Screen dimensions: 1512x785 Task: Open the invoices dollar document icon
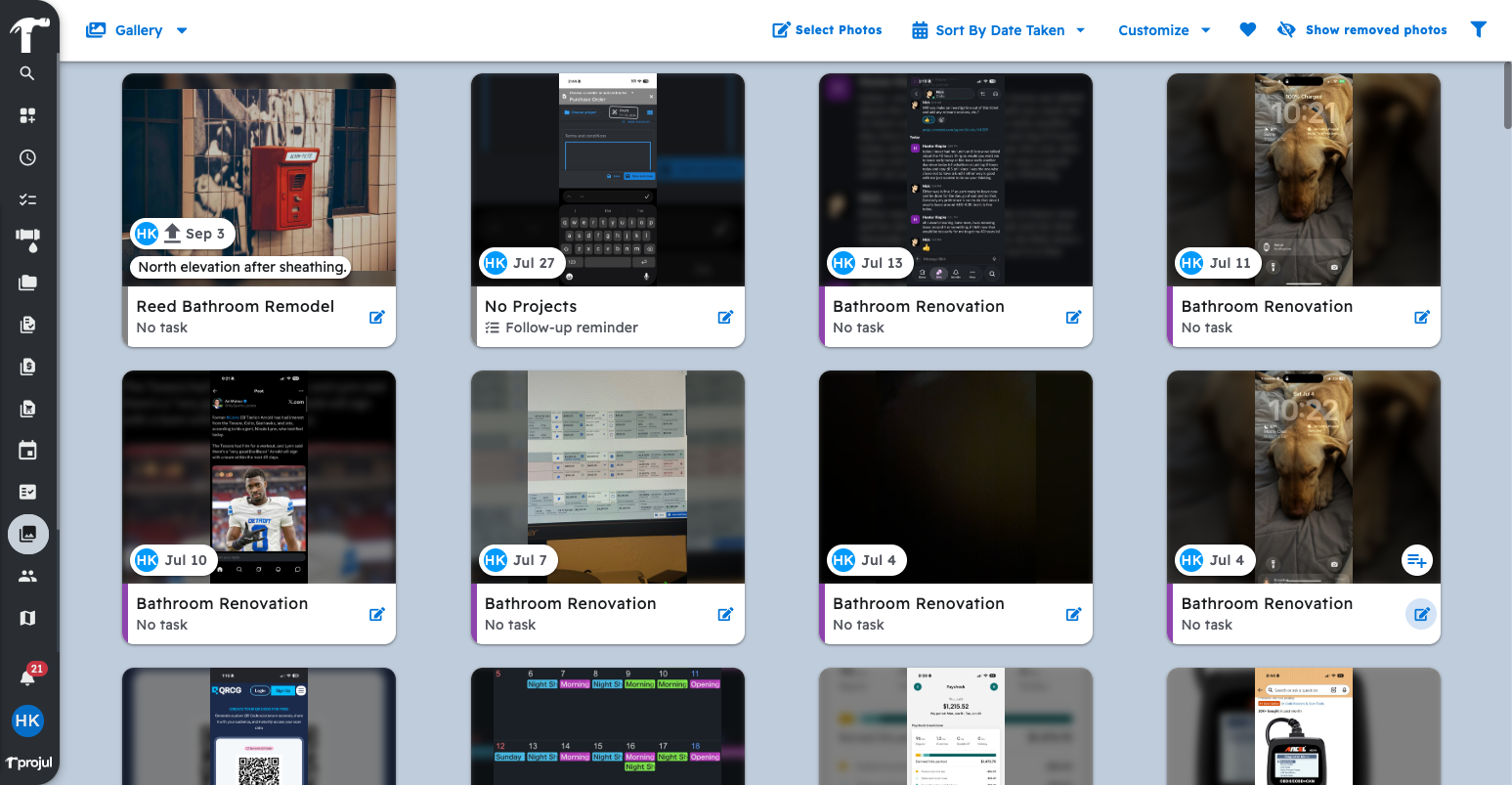click(x=27, y=367)
